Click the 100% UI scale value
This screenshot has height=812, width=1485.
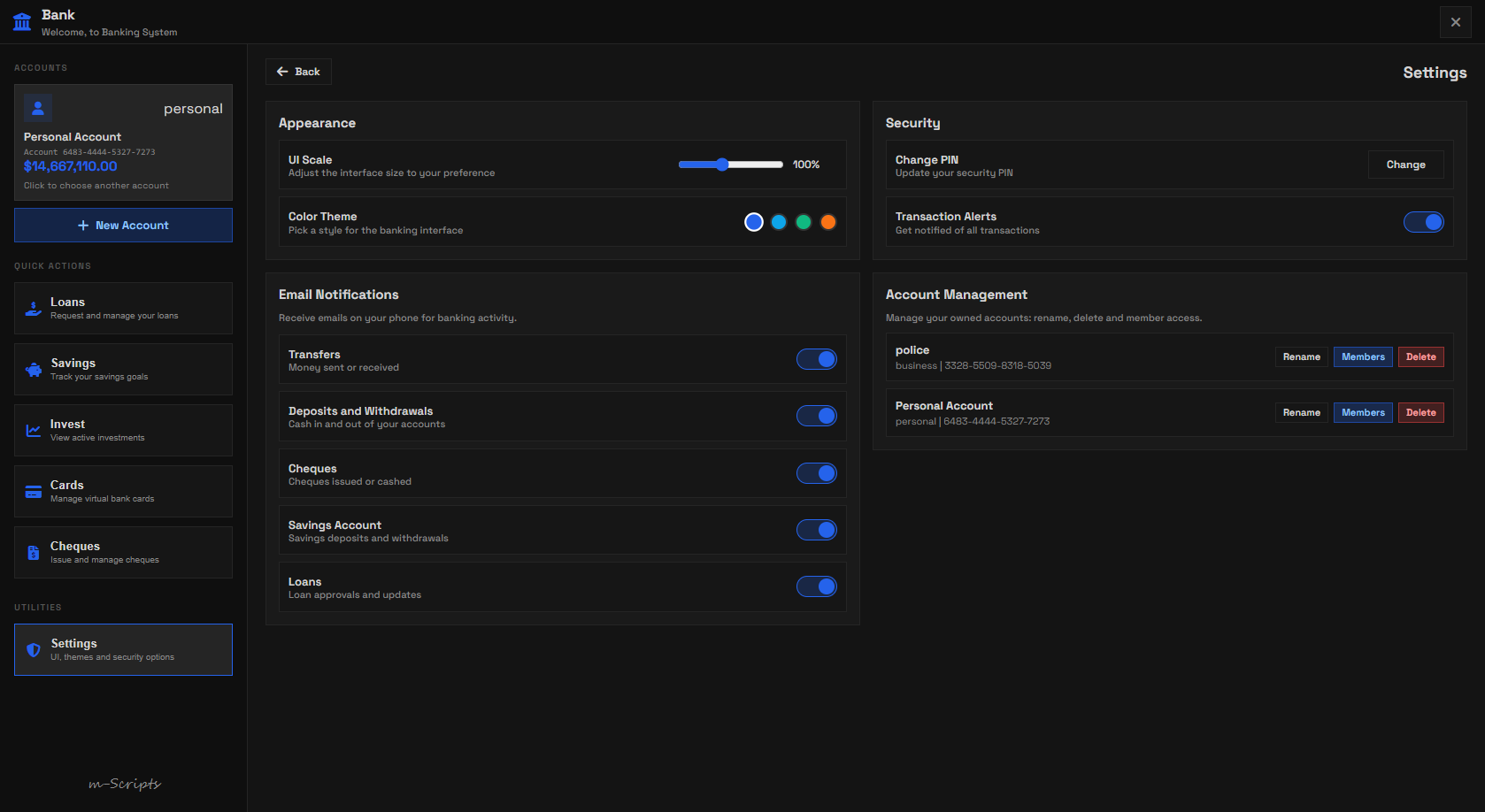pyautogui.click(x=806, y=165)
